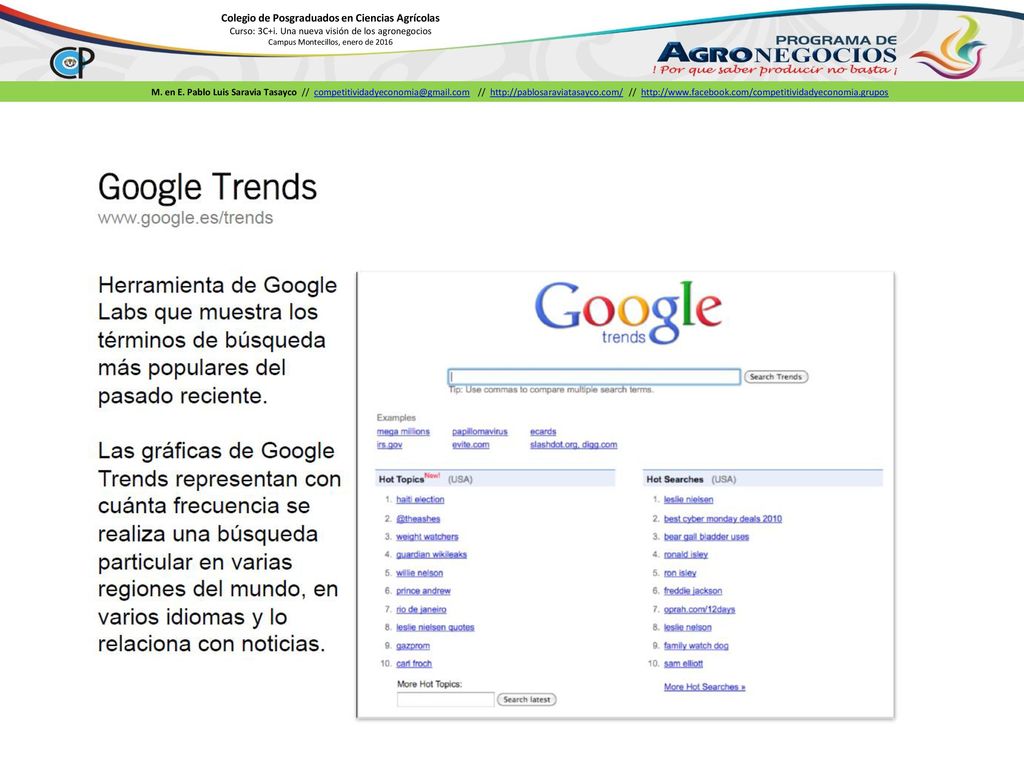Screen dimensions: 1024x768
Task: Open the More Hot Searches link
Action: 704,687
